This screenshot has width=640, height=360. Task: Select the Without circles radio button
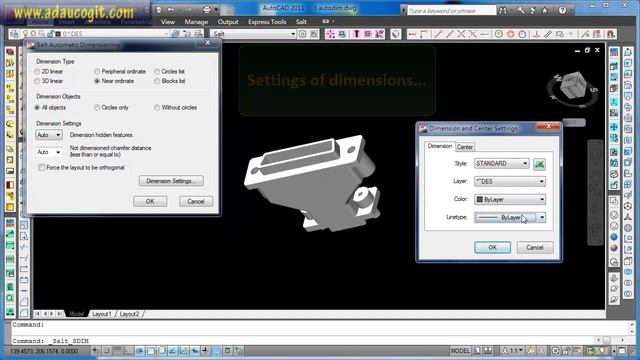(x=157, y=108)
